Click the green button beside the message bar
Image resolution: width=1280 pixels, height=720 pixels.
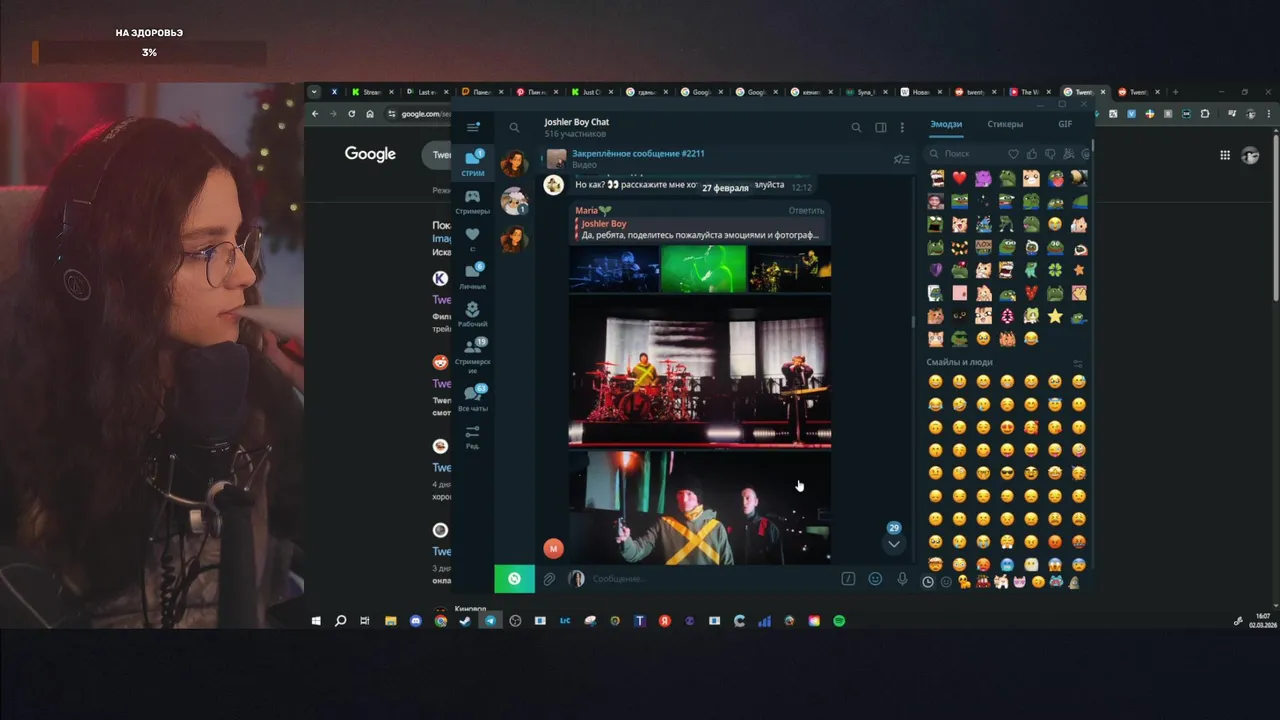click(514, 579)
